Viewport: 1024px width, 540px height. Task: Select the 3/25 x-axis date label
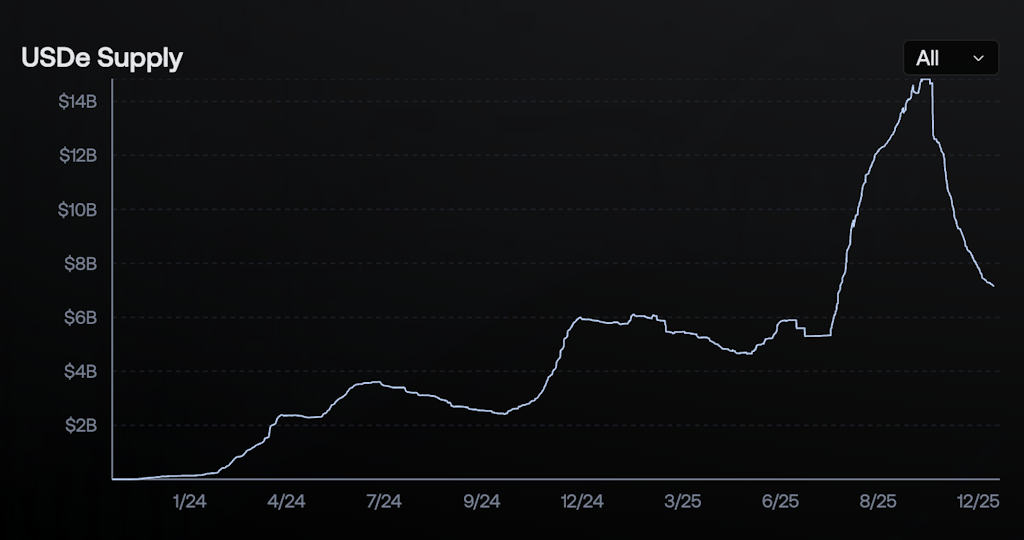(x=682, y=501)
